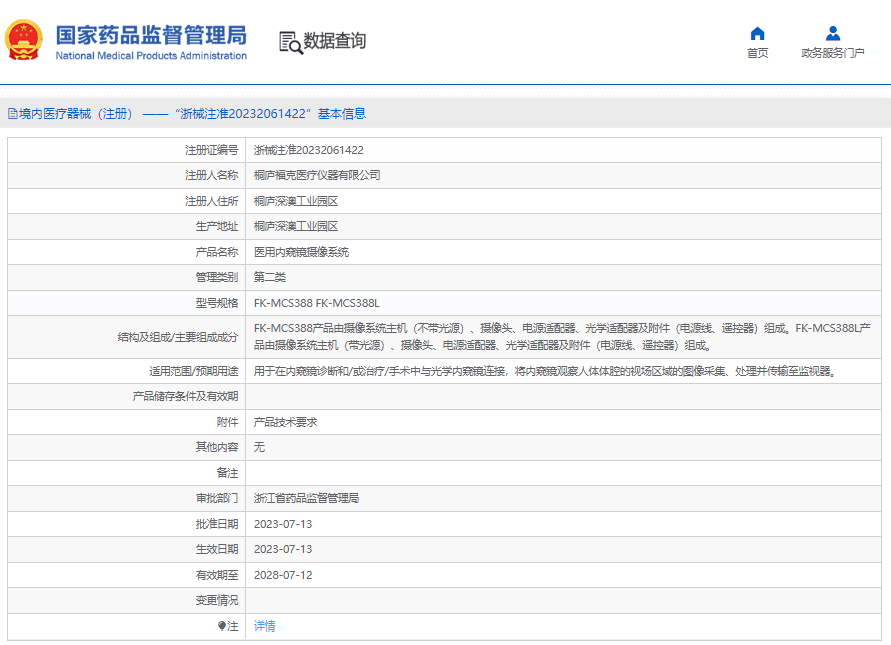891x645 pixels.
Task: Click National Medical Products Administration subtitle
Action: 151,56
